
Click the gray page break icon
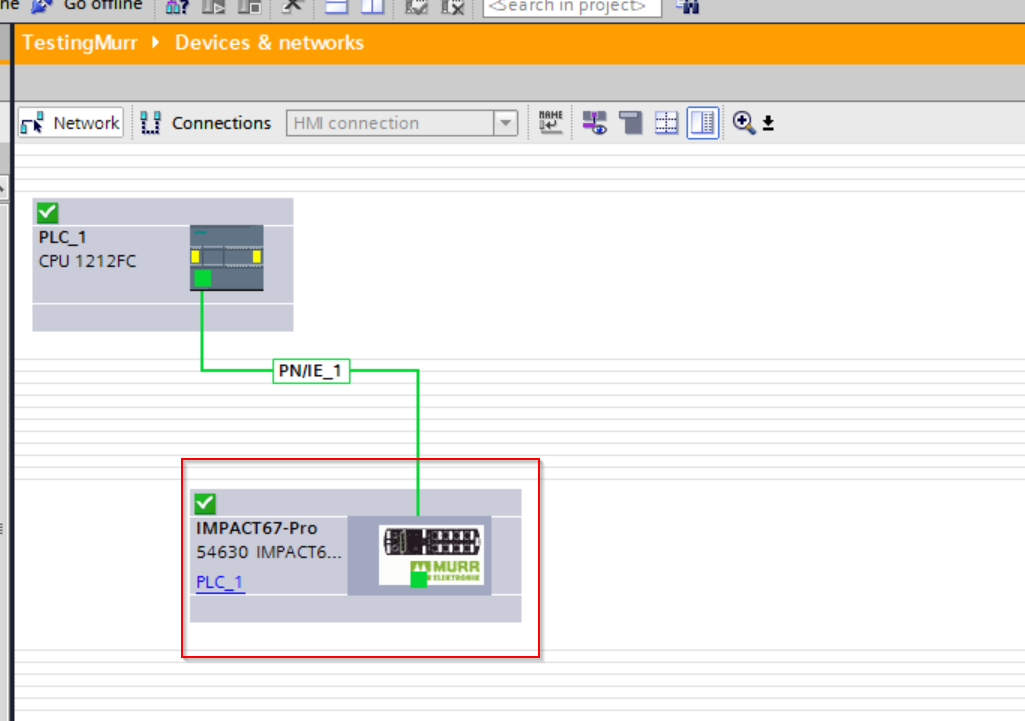pyautogui.click(x=631, y=122)
